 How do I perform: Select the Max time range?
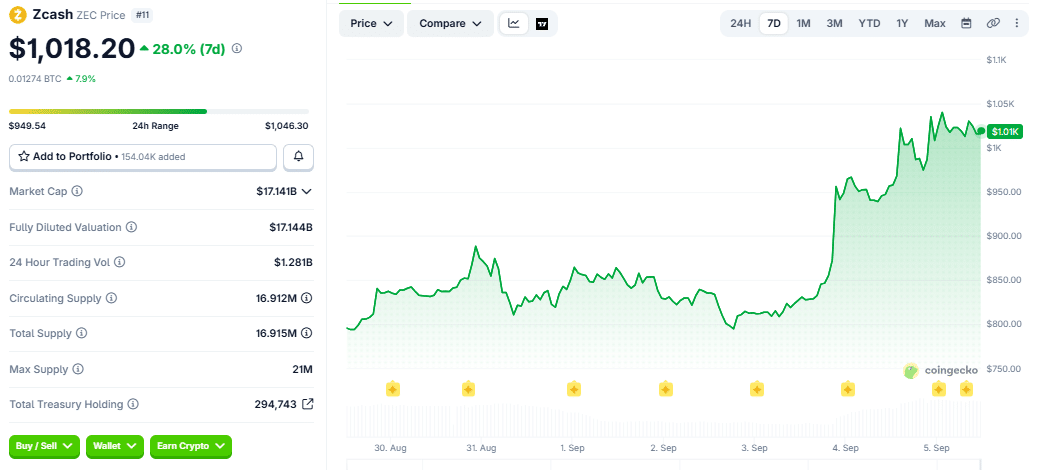pyautogui.click(x=935, y=23)
